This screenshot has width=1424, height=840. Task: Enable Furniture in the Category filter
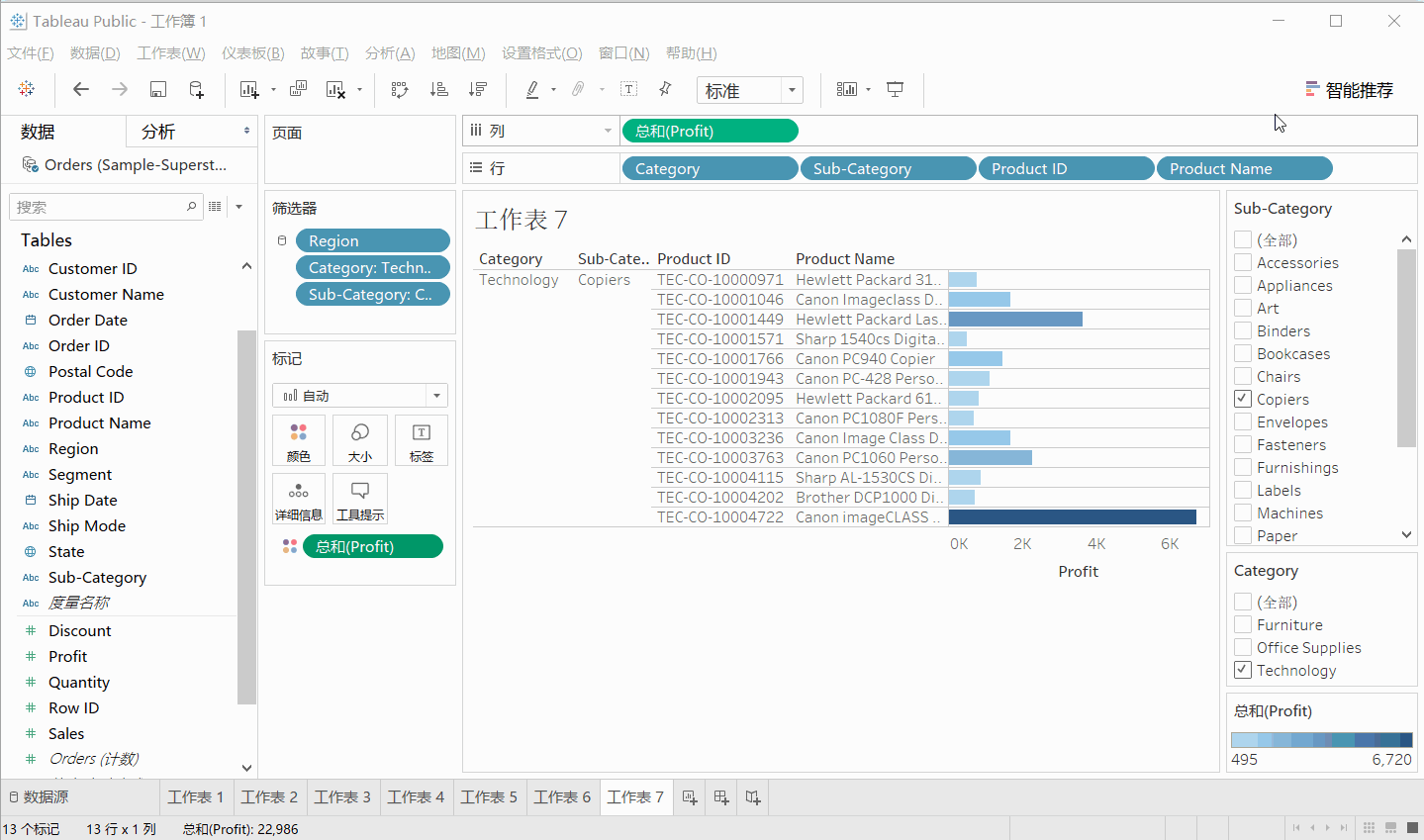pyautogui.click(x=1242, y=624)
